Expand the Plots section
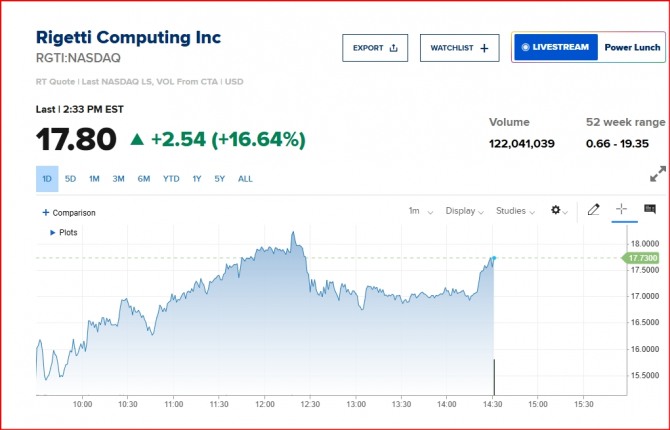Viewport: 670px width, 430px height. click(x=53, y=232)
